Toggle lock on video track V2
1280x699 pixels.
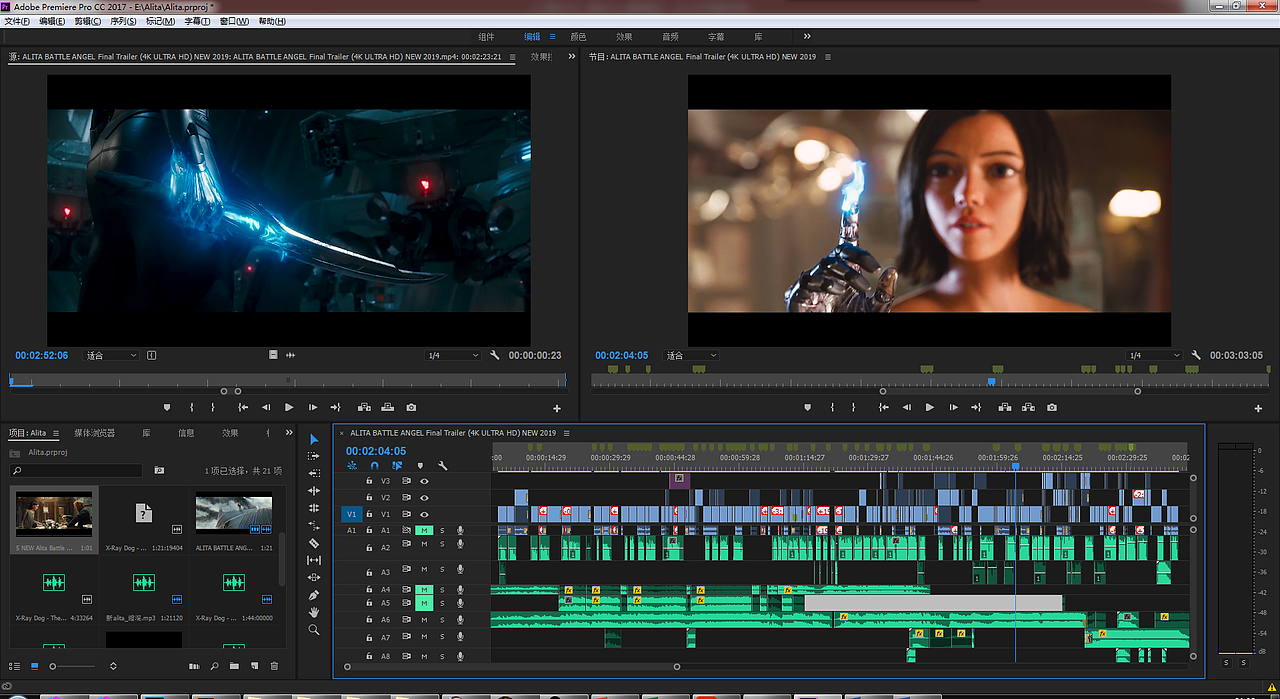click(x=369, y=497)
